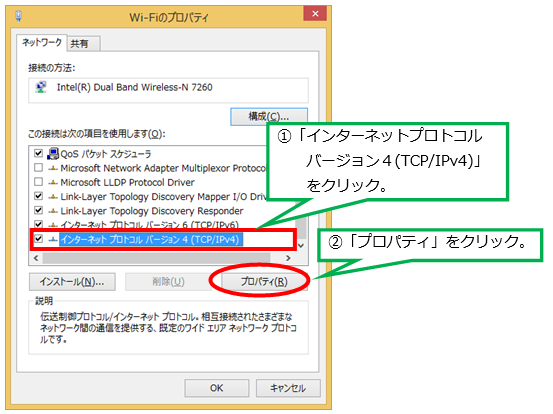Select Link-Layer Topology Discovery Responder row

pyautogui.click(x=152, y=211)
